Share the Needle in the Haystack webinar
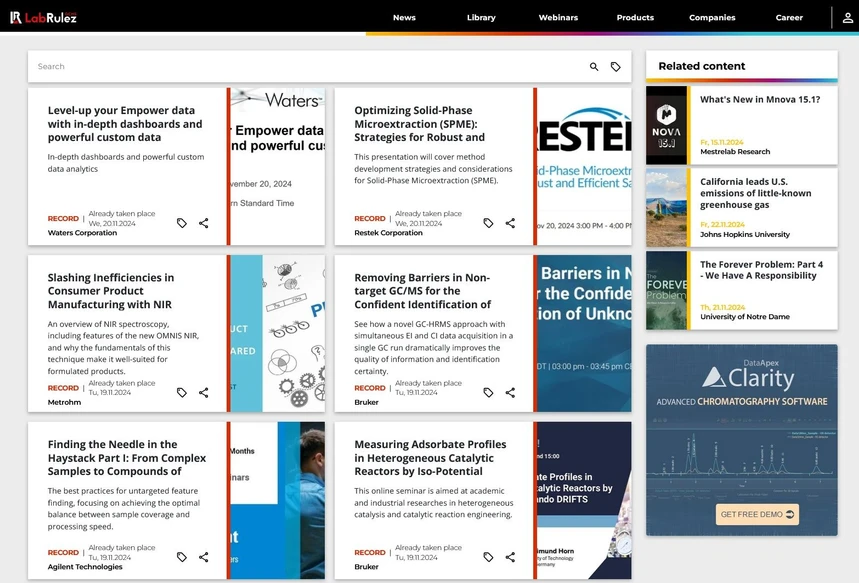Image resolution: width=859 pixels, height=583 pixels. click(x=204, y=557)
